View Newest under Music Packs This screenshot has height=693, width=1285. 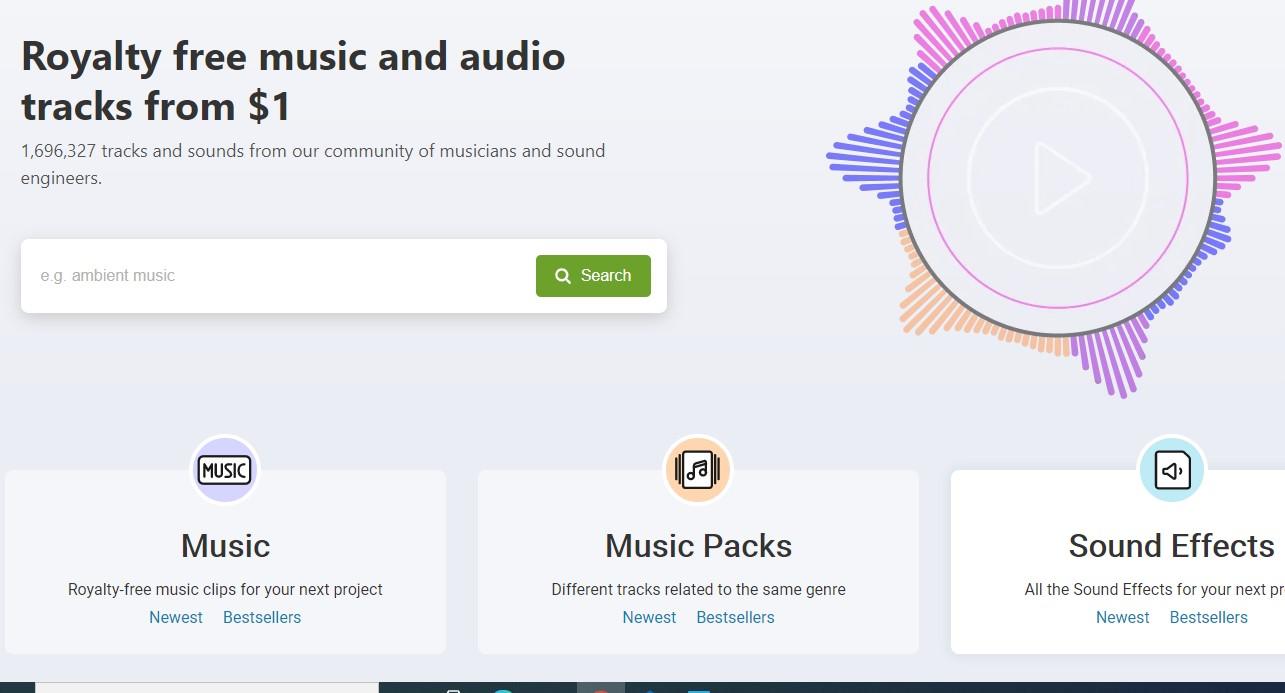pyautogui.click(x=649, y=617)
